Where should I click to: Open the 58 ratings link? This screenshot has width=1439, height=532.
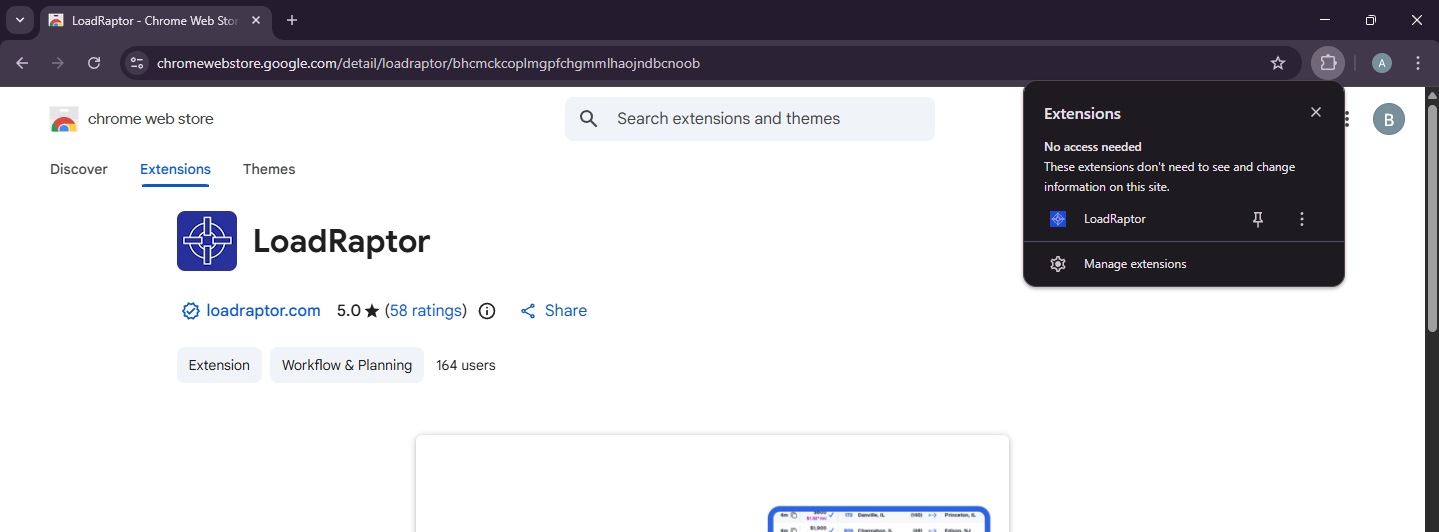[426, 311]
